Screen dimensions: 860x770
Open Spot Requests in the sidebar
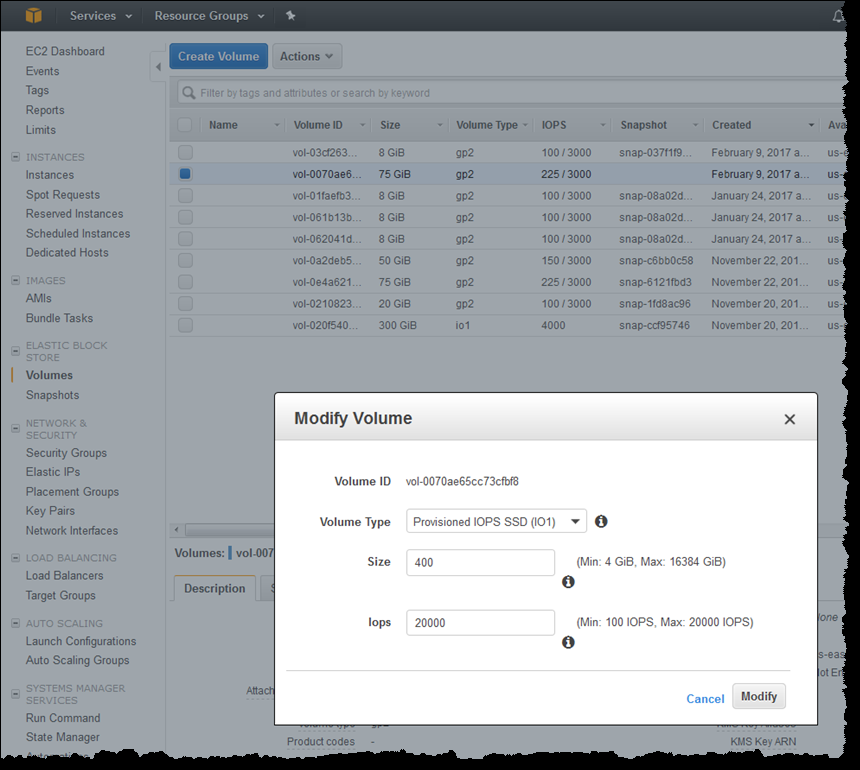tap(63, 195)
